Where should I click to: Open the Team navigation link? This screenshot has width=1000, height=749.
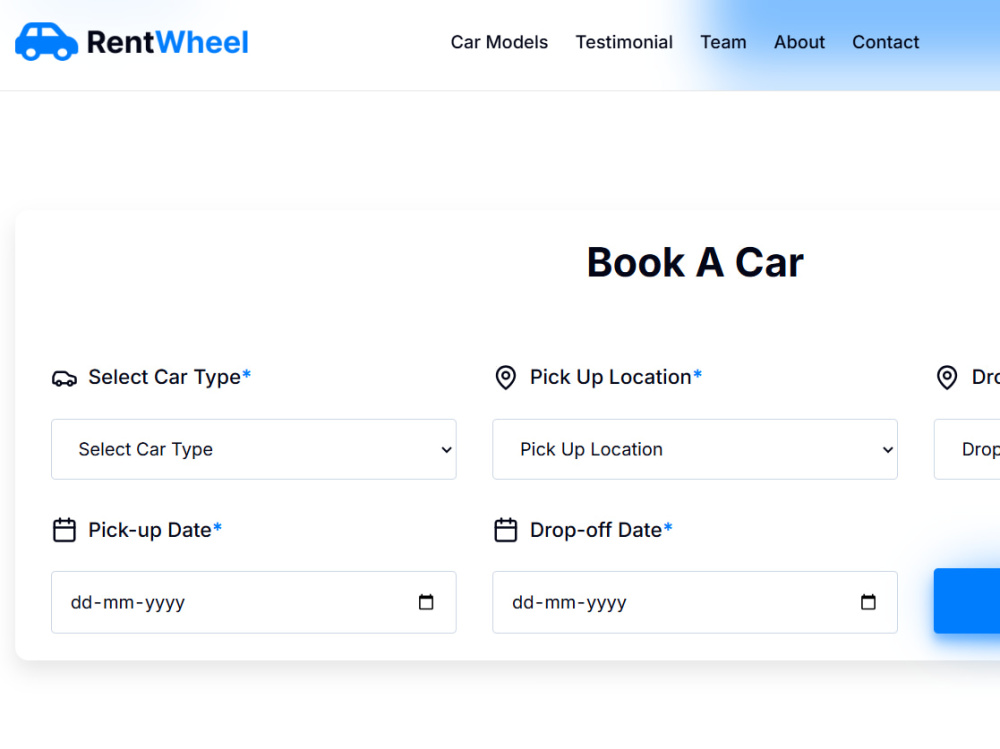(x=723, y=42)
